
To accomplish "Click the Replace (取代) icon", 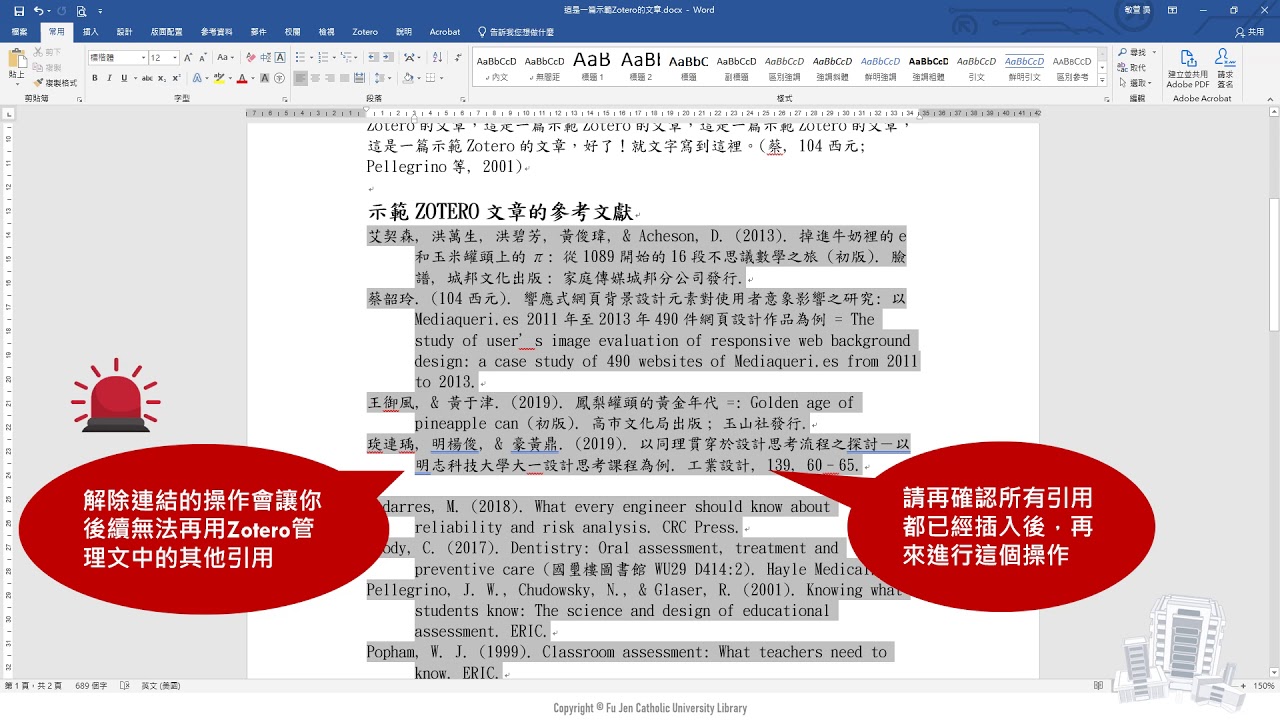I will tap(1133, 67).
